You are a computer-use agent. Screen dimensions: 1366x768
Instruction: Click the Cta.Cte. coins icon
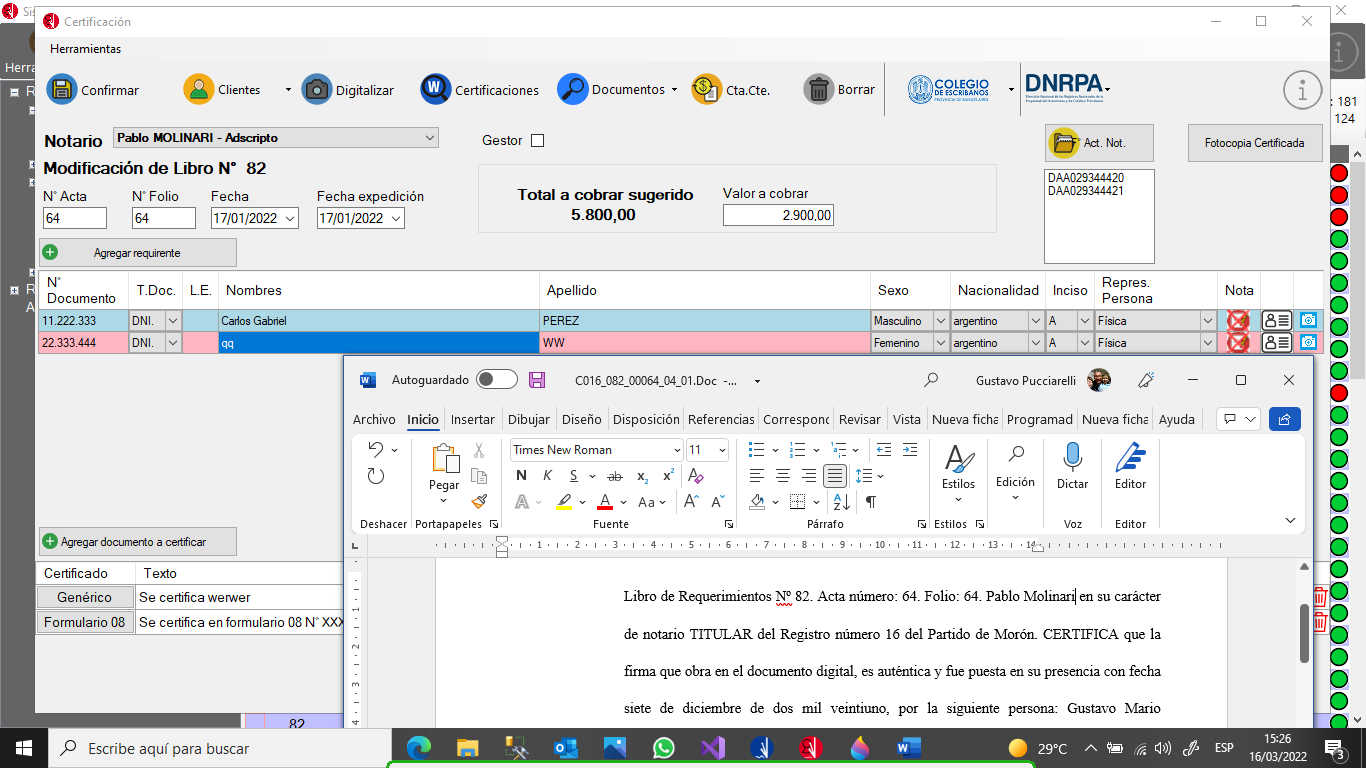coord(706,89)
